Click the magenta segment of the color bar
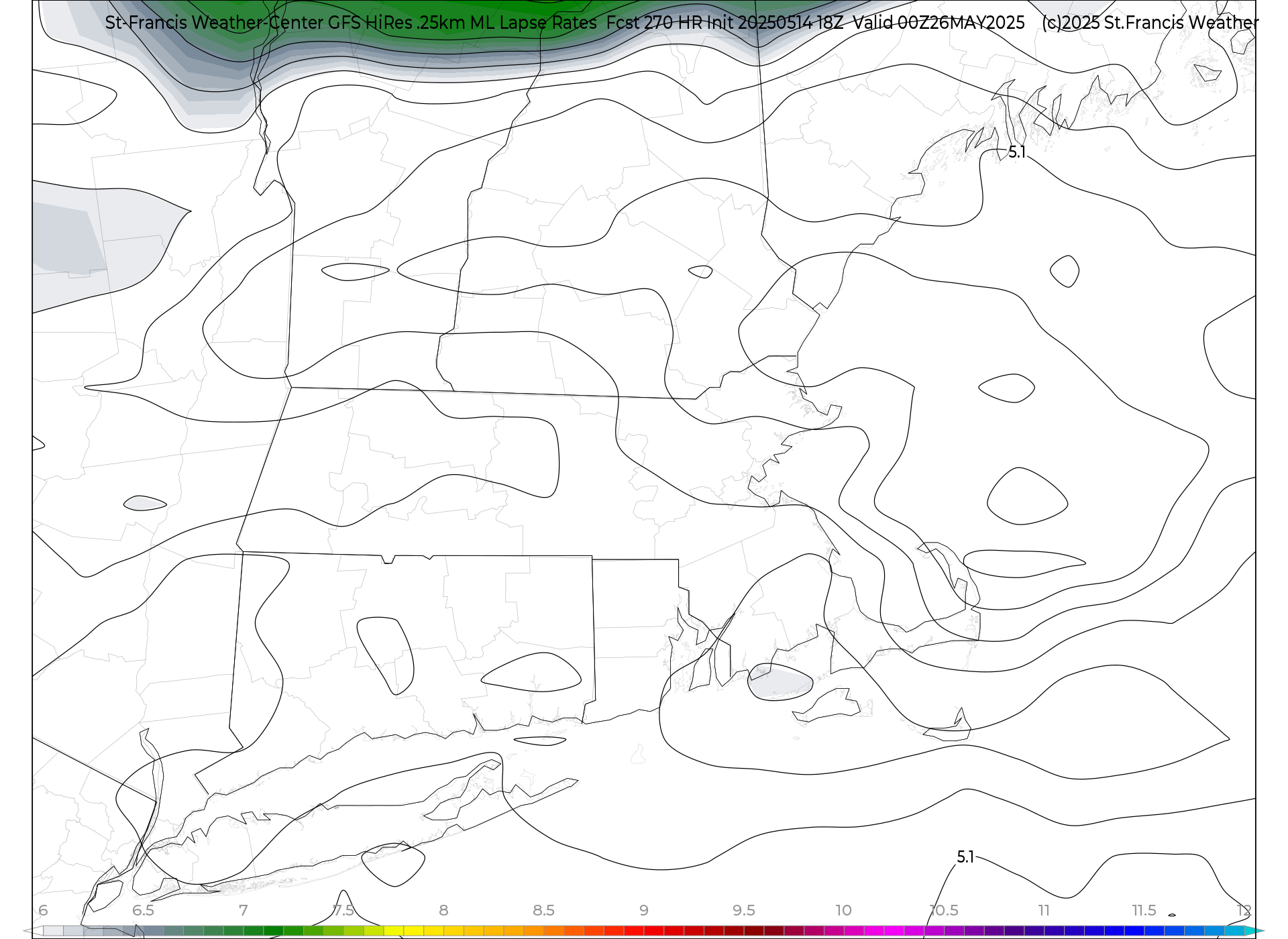 point(894,931)
